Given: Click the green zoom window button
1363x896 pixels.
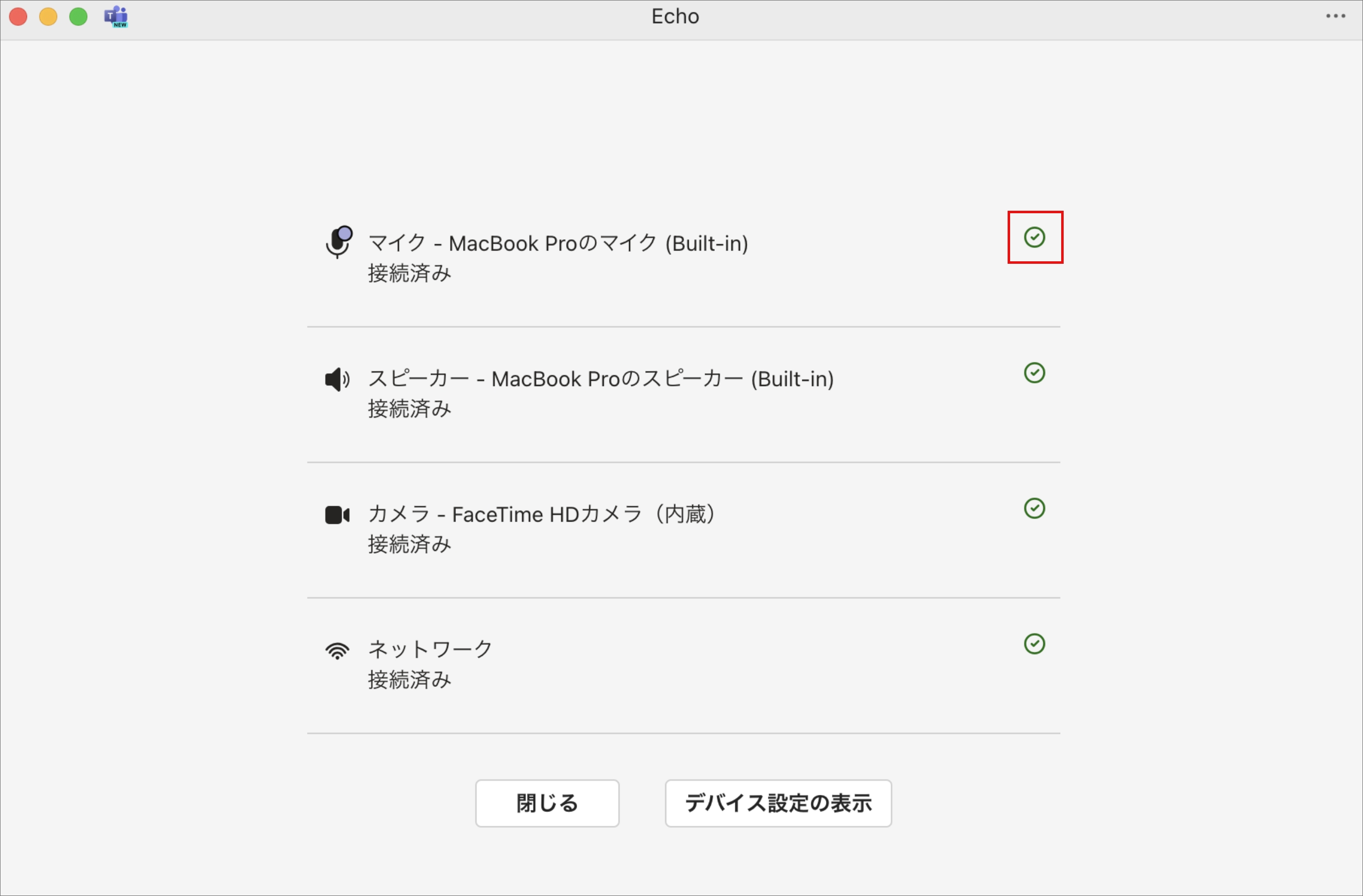Looking at the screenshot, I should click(x=79, y=17).
